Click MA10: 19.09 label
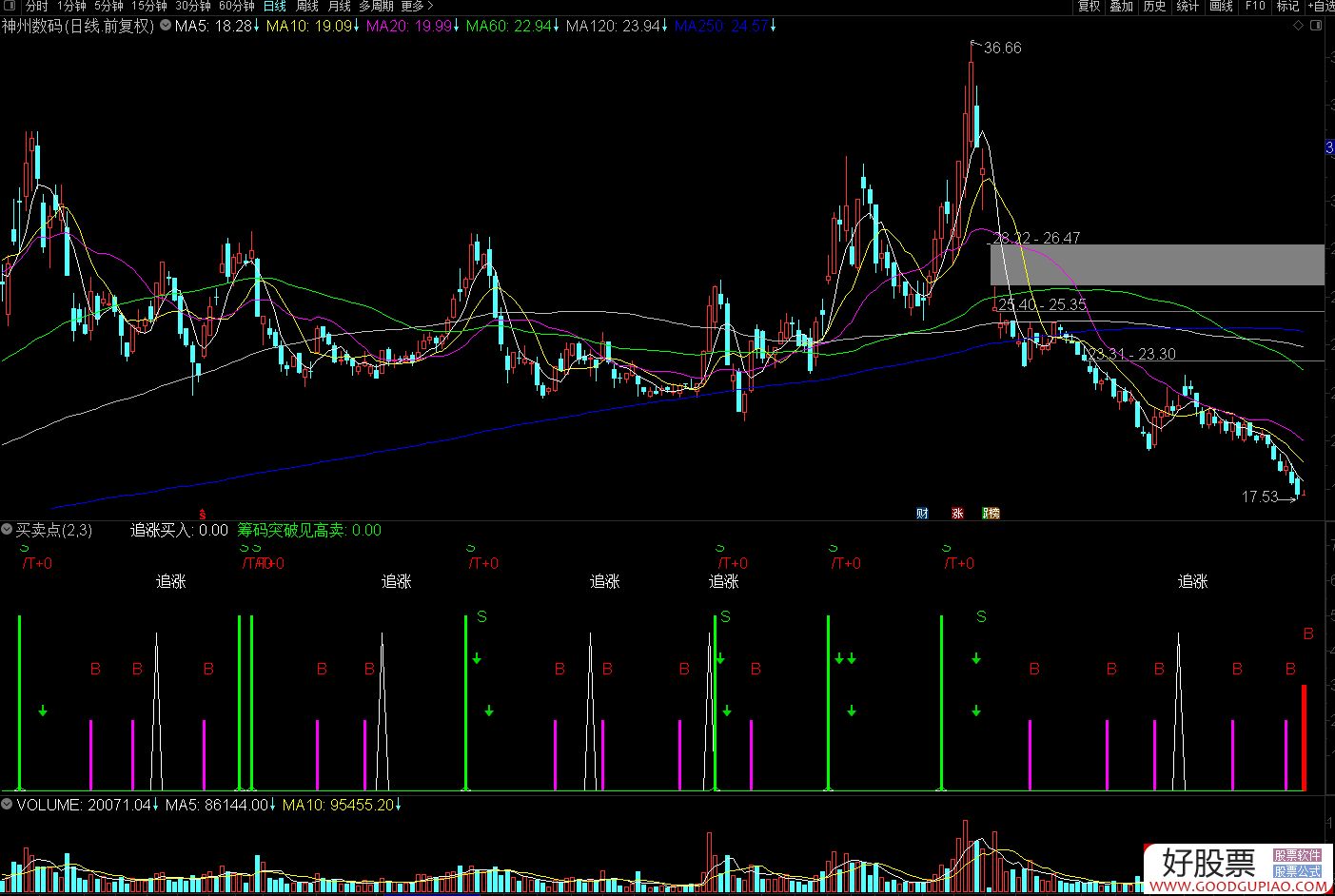The image size is (1335, 896). (309, 26)
